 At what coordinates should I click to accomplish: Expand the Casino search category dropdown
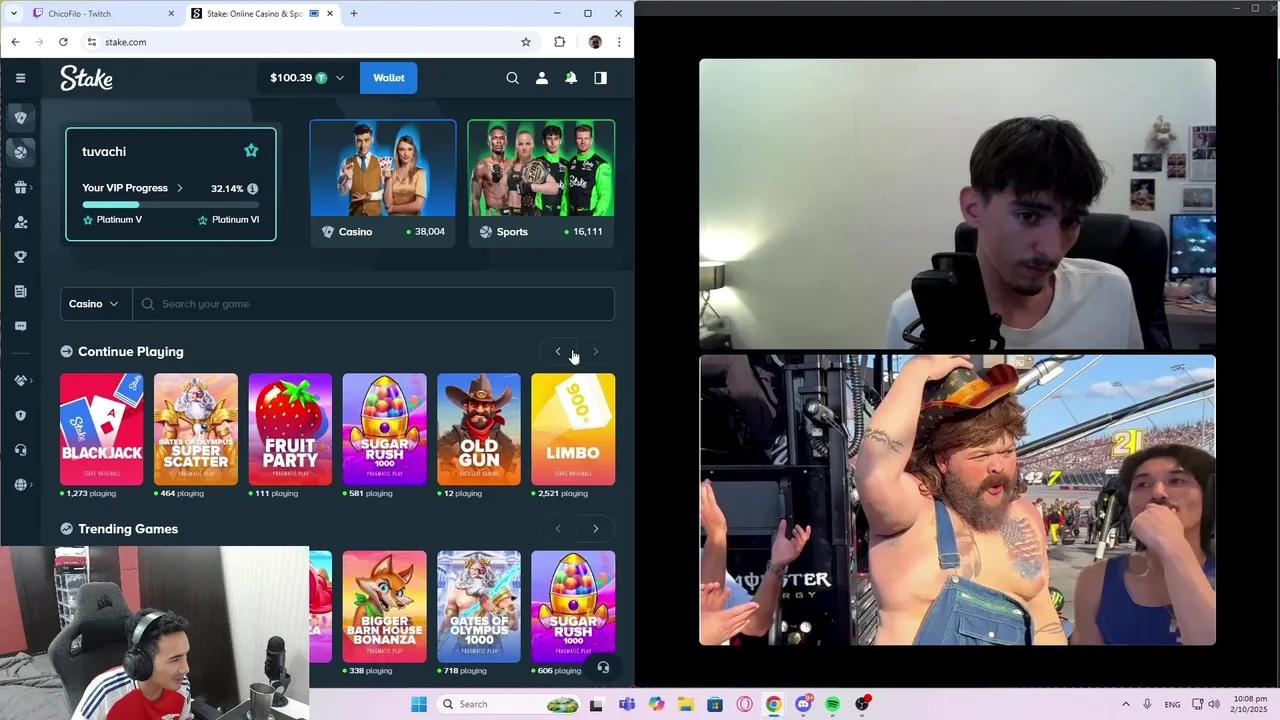[x=96, y=304]
